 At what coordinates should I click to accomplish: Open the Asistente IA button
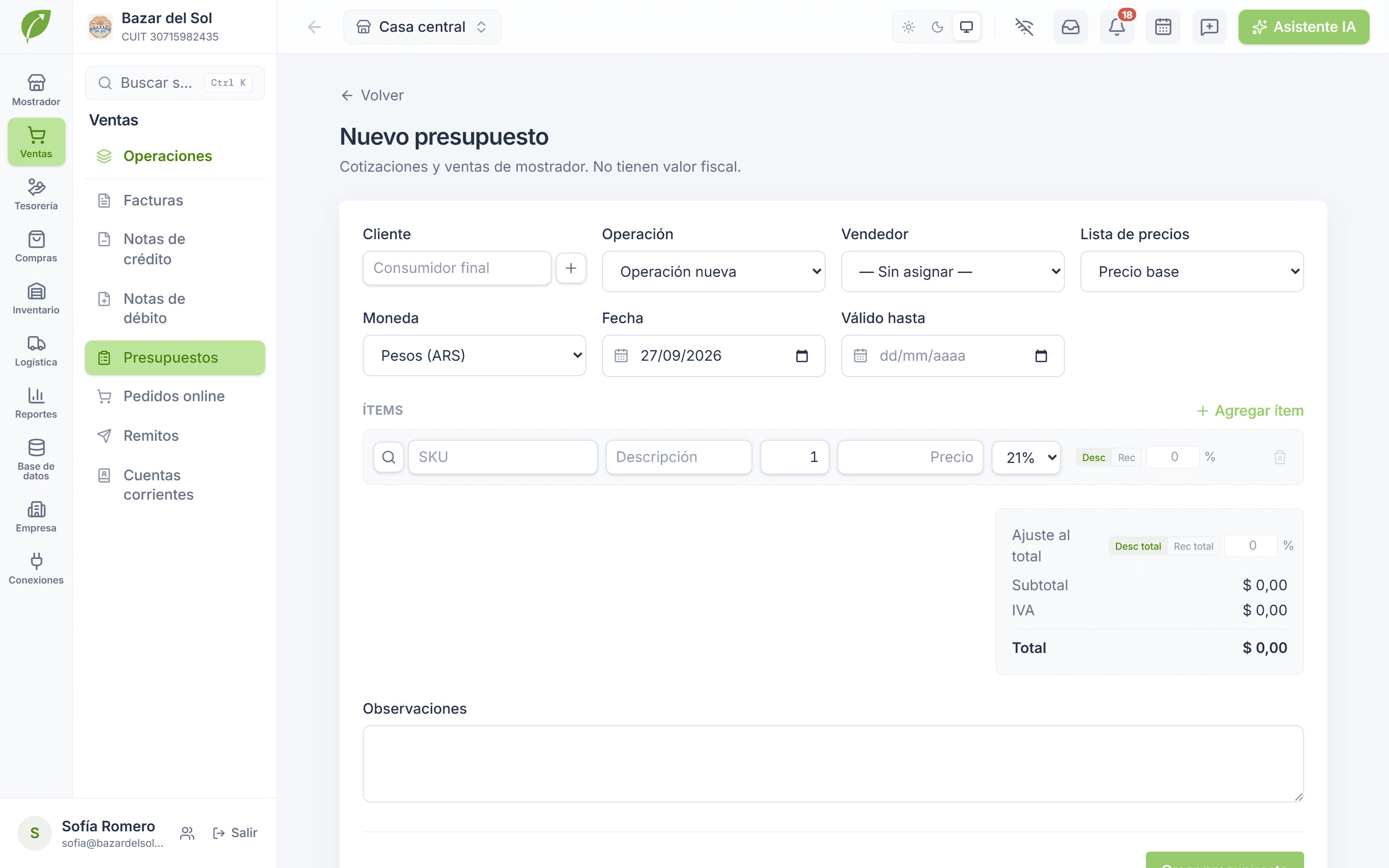1304,27
